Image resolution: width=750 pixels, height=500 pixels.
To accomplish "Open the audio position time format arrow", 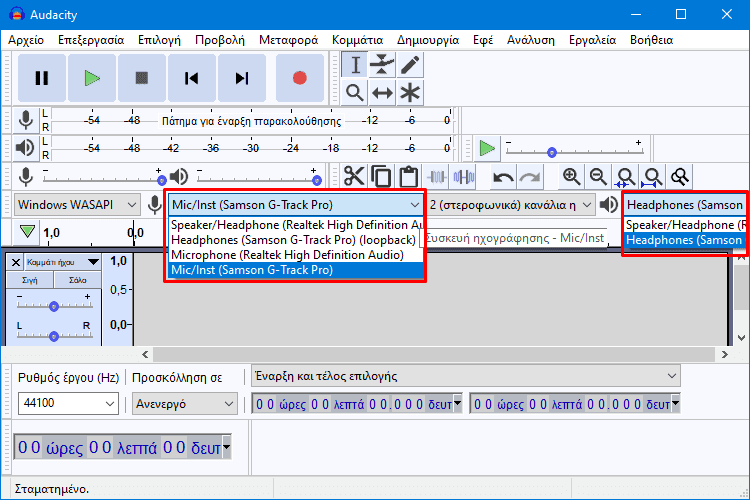I will (227, 447).
